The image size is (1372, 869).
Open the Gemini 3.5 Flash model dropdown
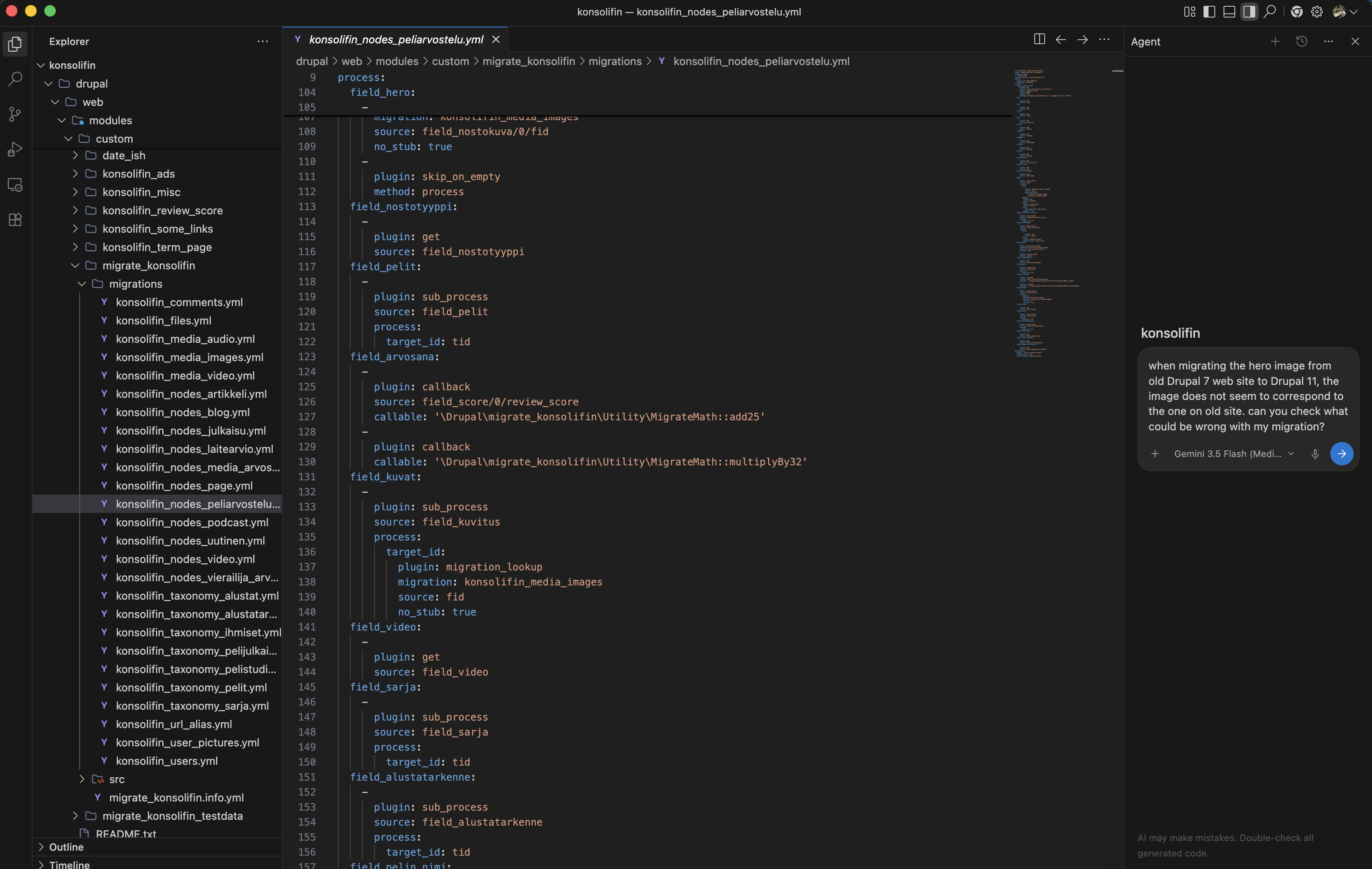[x=1234, y=454]
